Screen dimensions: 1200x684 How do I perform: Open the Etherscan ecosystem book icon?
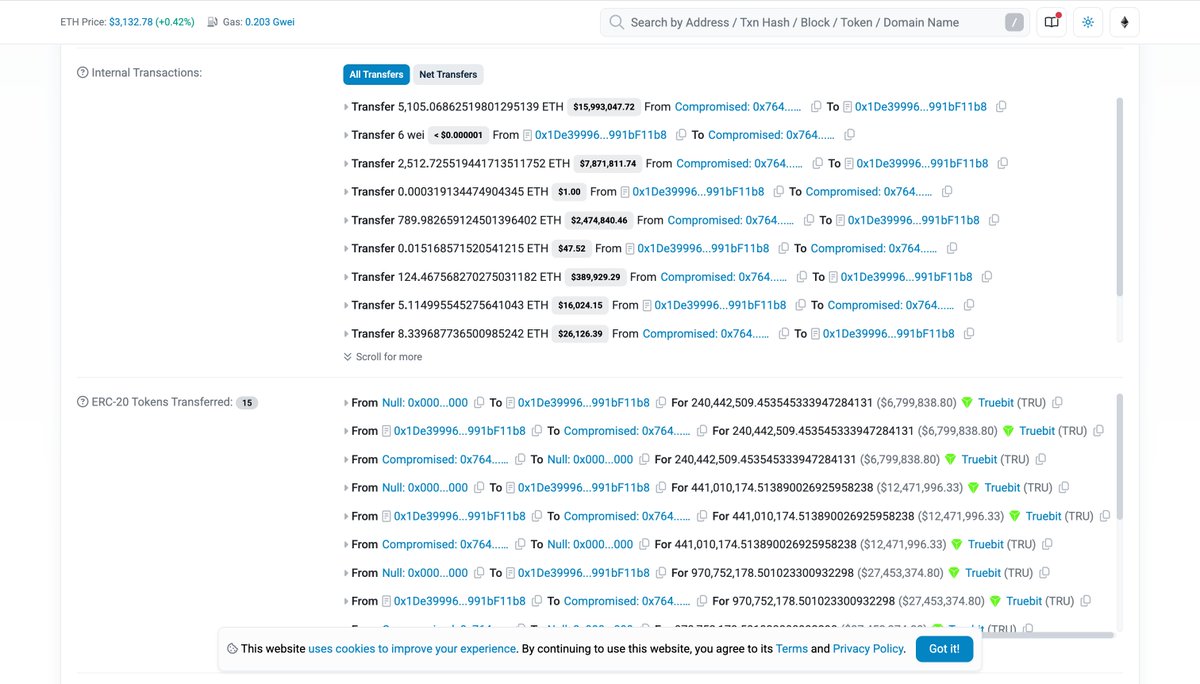(1050, 21)
